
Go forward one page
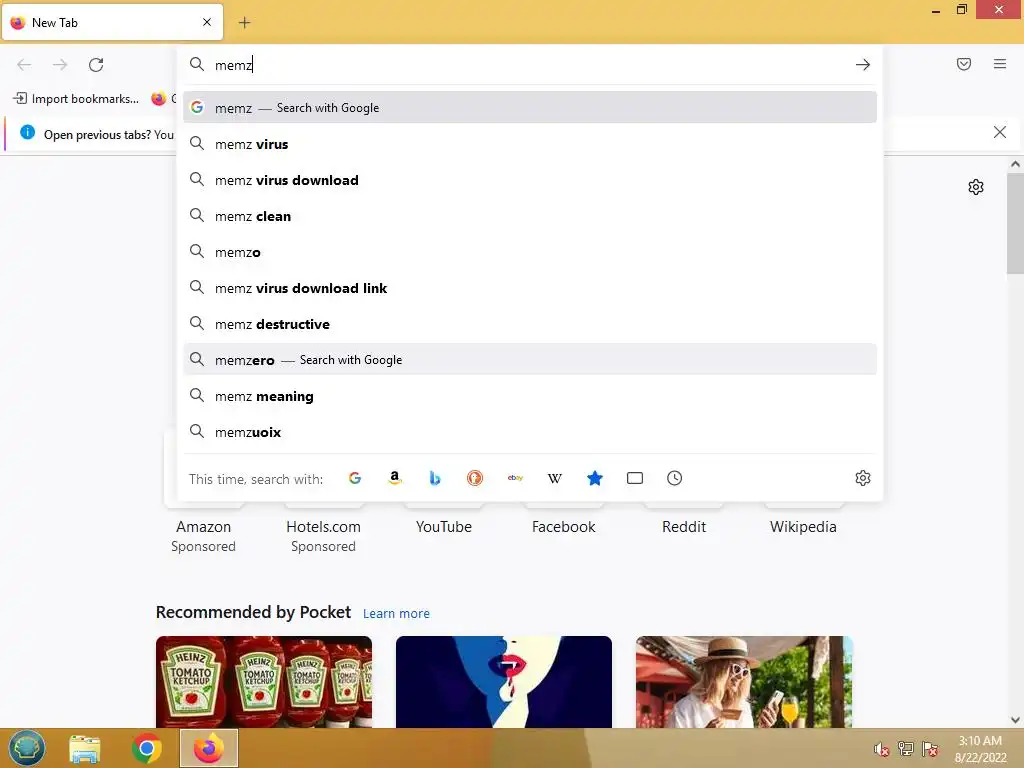tap(60, 65)
